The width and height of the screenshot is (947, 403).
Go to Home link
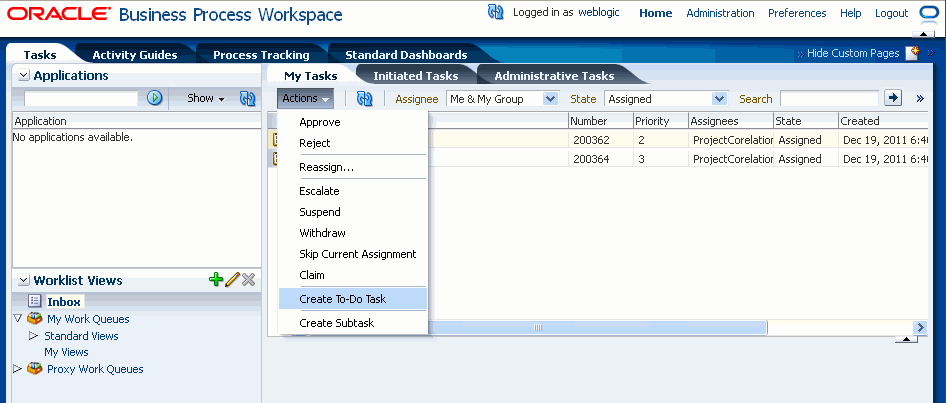point(655,13)
